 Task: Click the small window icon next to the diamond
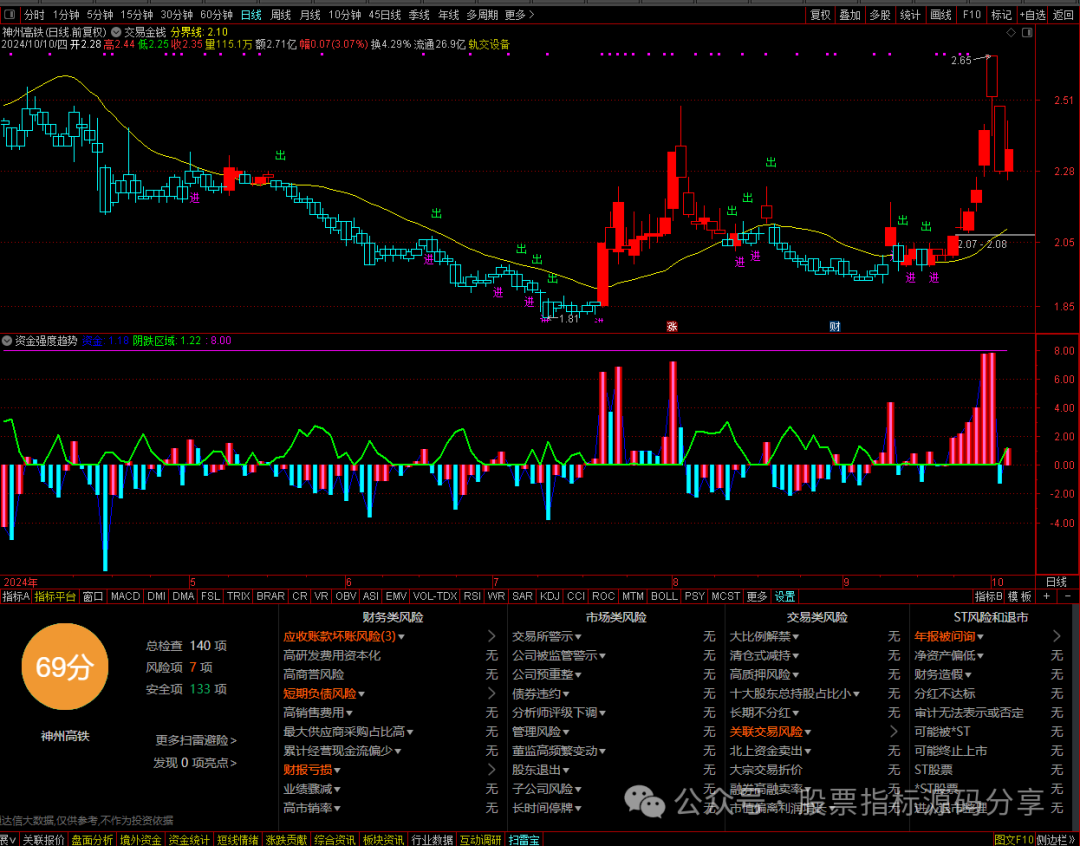tap(1028, 32)
